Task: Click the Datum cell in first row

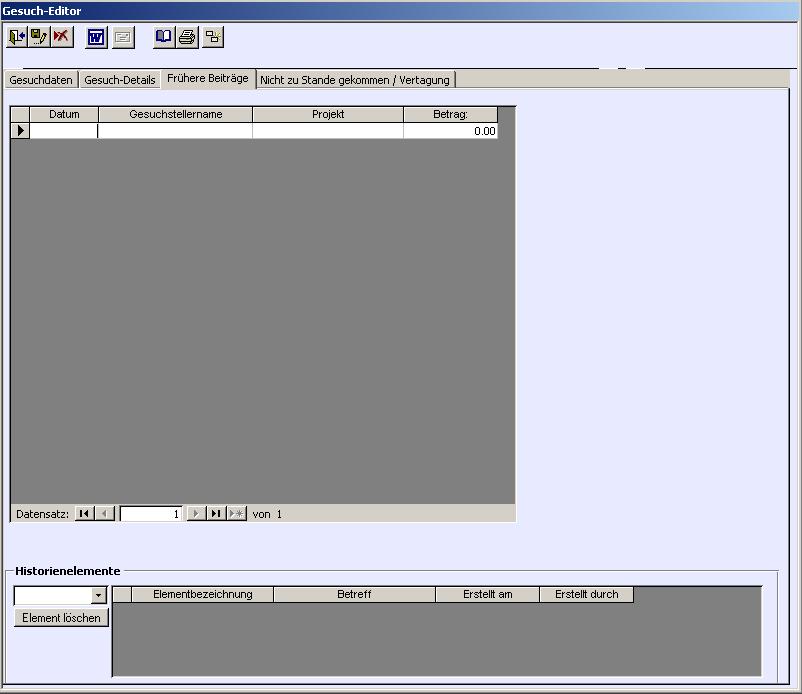Action: (x=64, y=131)
